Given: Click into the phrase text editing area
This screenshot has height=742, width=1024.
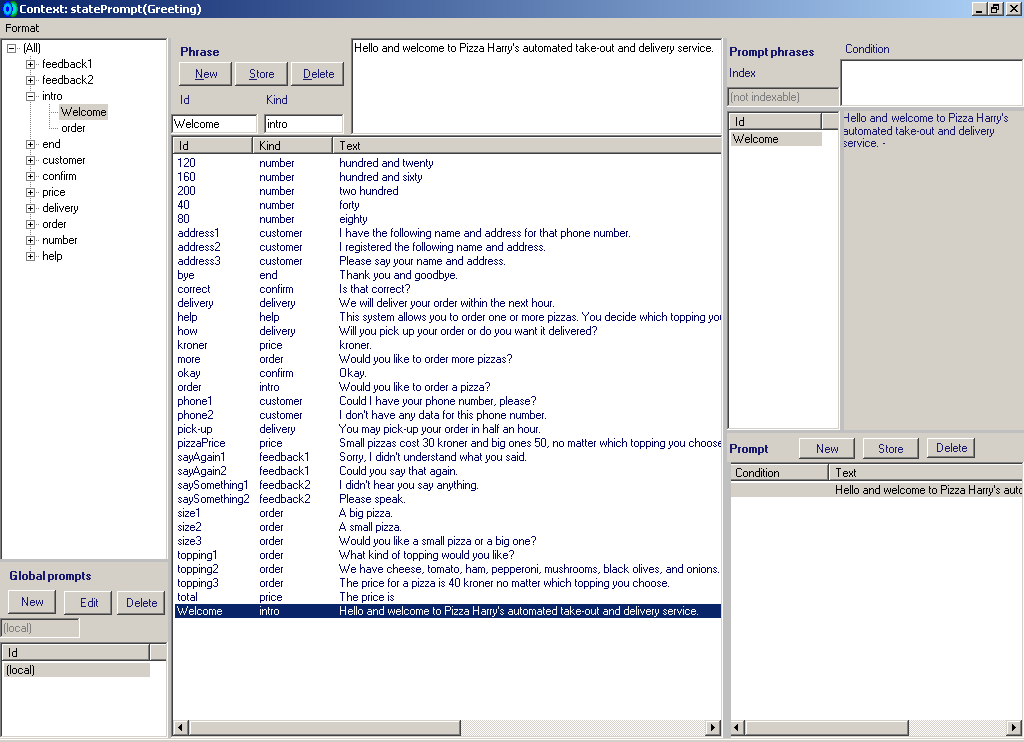Looking at the screenshot, I should (536, 86).
